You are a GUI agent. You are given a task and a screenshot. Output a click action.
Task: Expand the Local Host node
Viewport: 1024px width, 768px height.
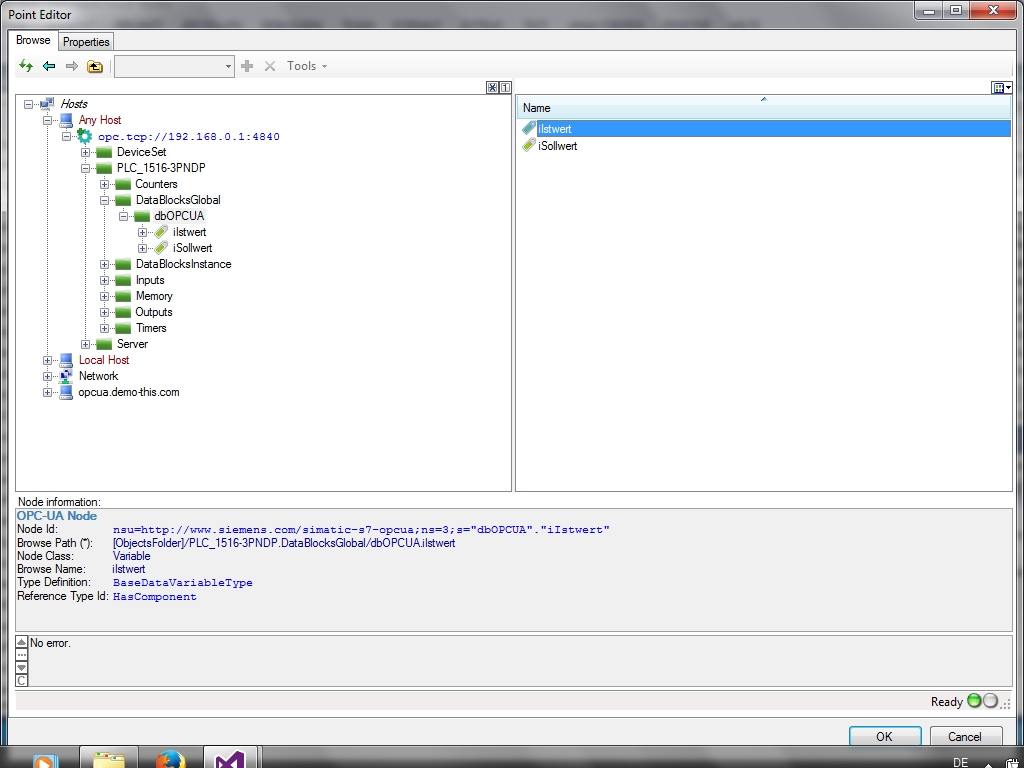[47, 360]
